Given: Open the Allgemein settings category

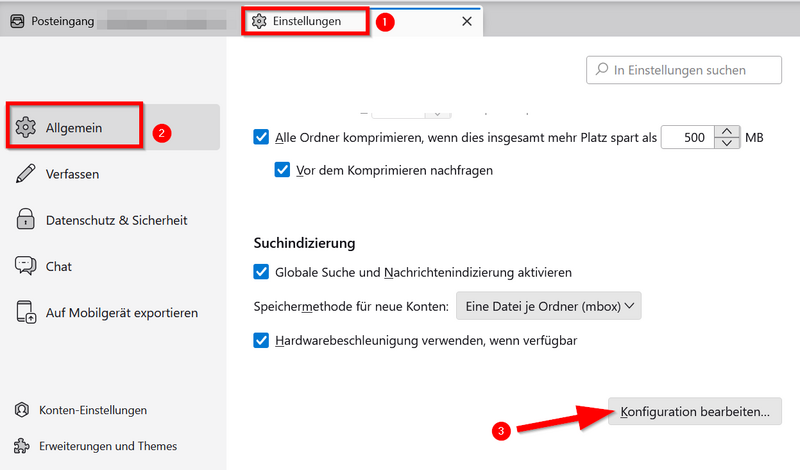Looking at the screenshot, I should tap(113, 128).
